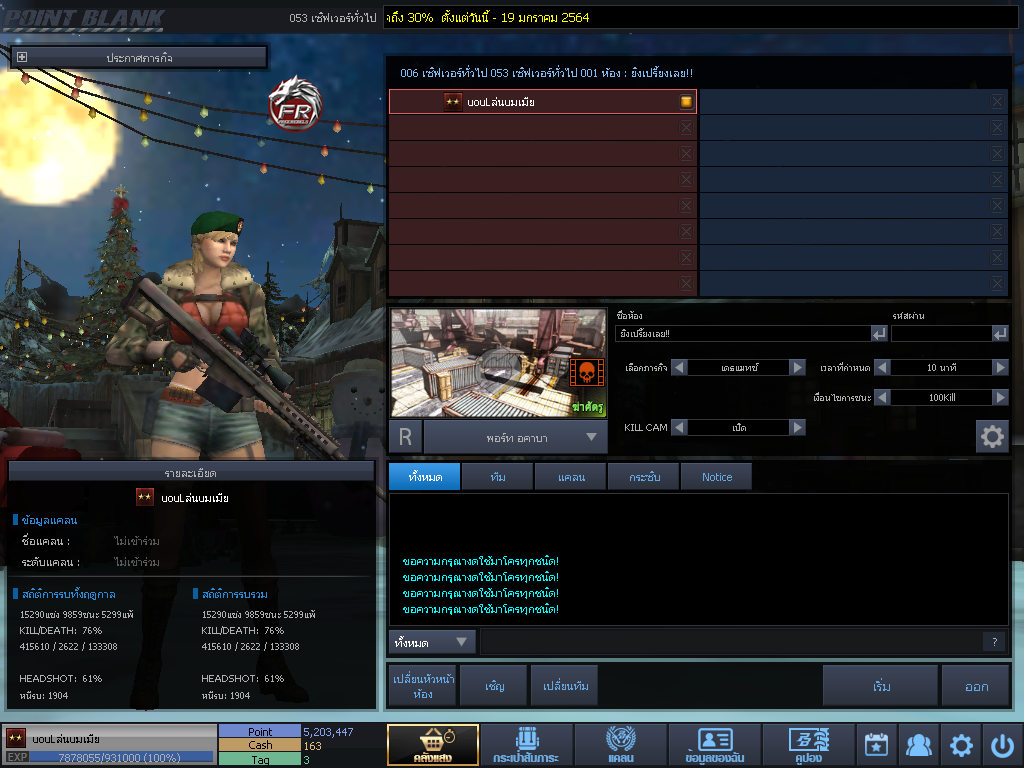Start the match with เริ่ม button
Image resolution: width=1024 pixels, height=768 pixels.
(881, 686)
